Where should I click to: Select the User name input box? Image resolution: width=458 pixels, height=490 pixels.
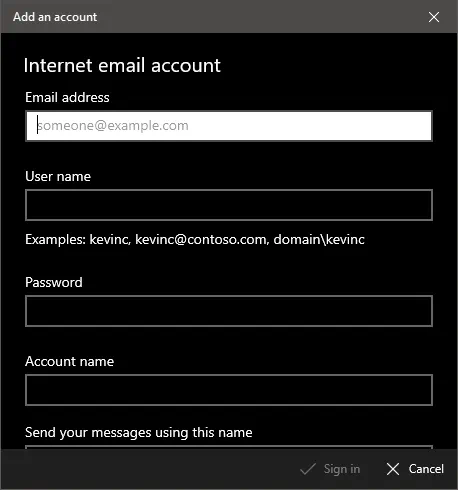[229, 205]
